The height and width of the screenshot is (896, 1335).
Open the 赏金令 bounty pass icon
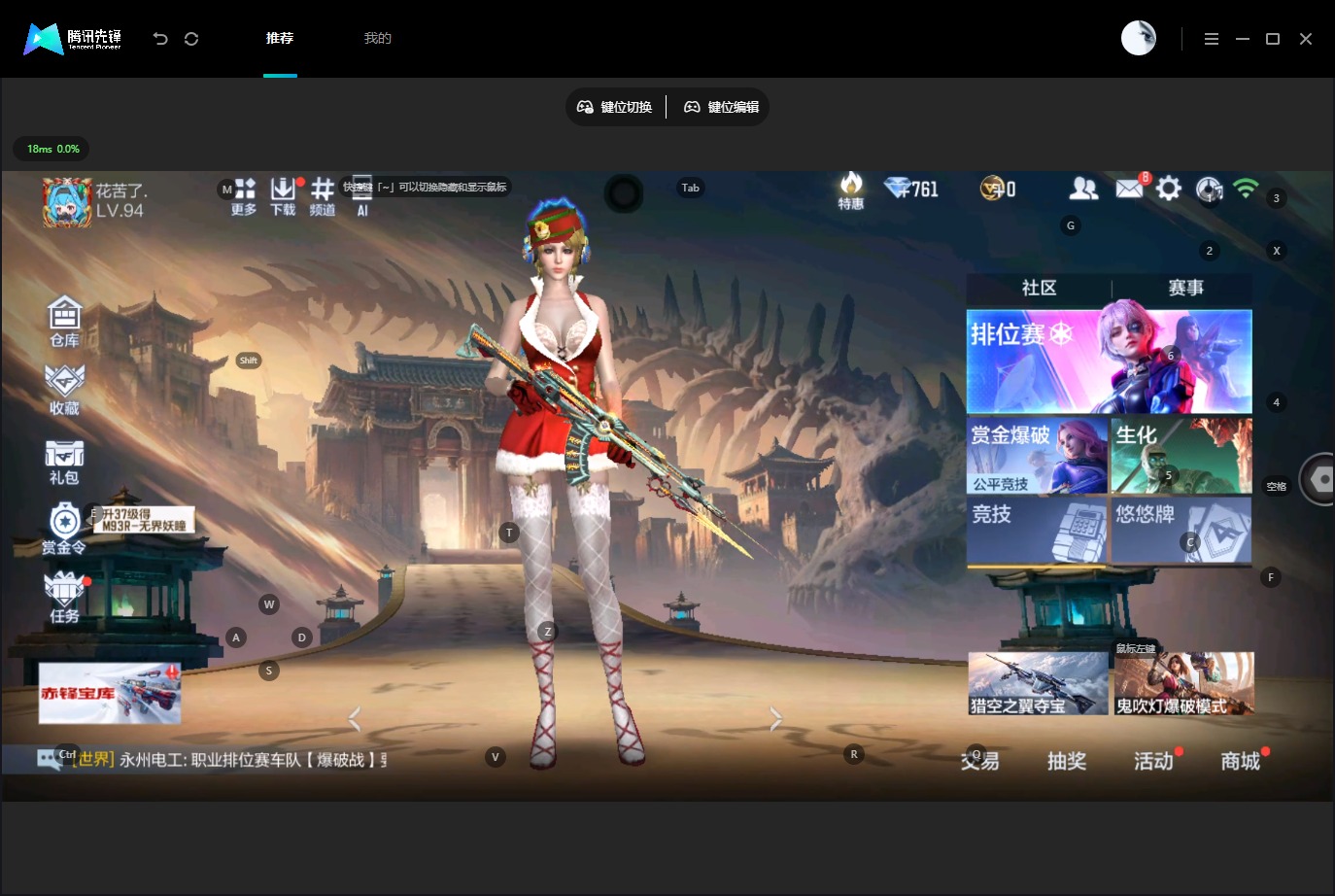coord(64,529)
